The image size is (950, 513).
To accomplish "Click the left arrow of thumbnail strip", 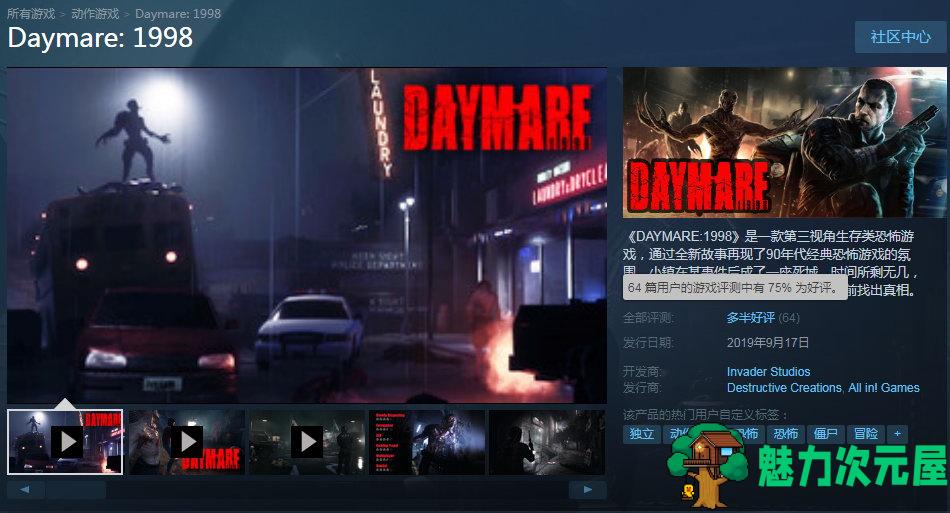I will coord(25,489).
